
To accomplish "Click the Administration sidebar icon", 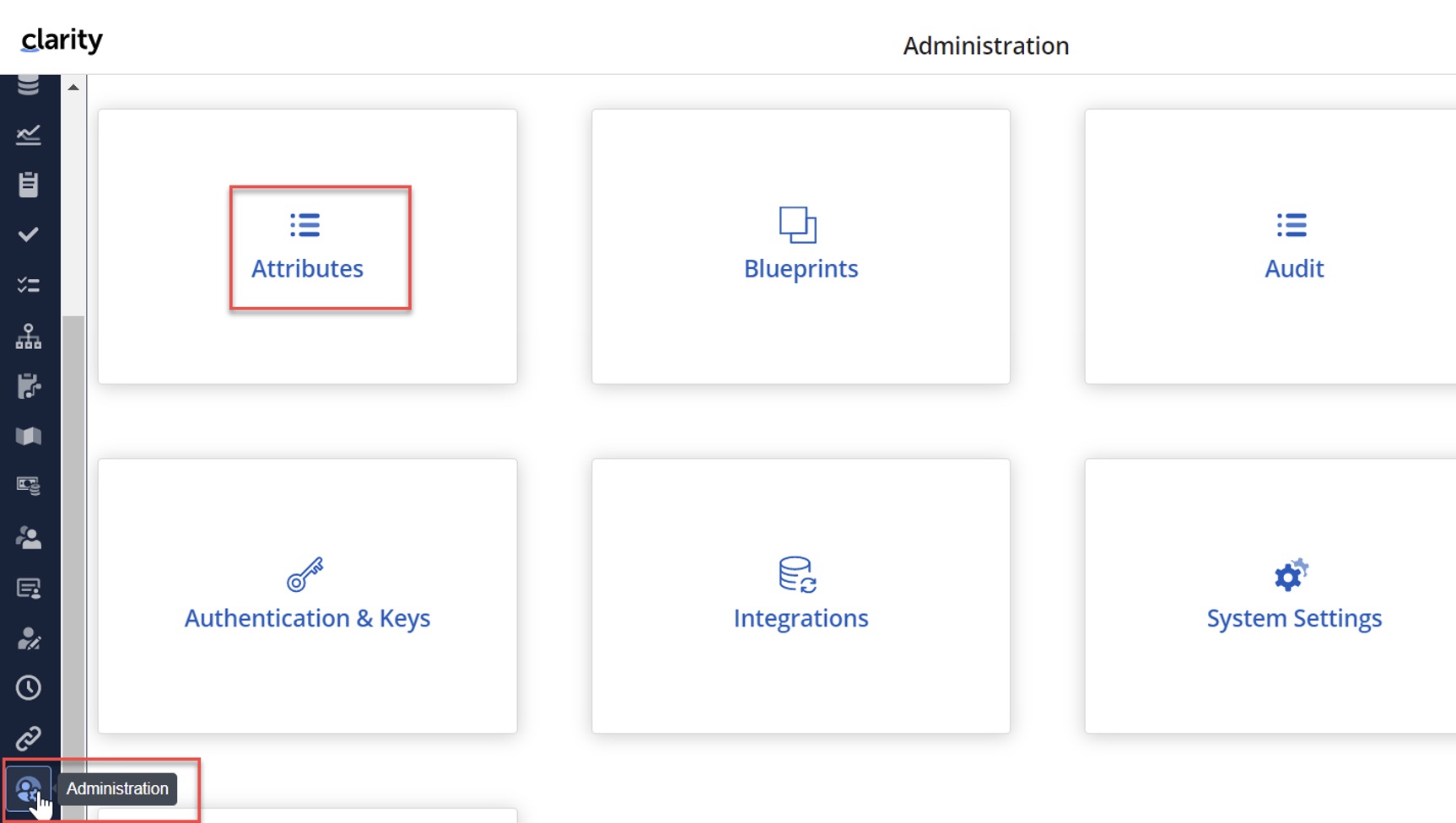I will coord(28,789).
